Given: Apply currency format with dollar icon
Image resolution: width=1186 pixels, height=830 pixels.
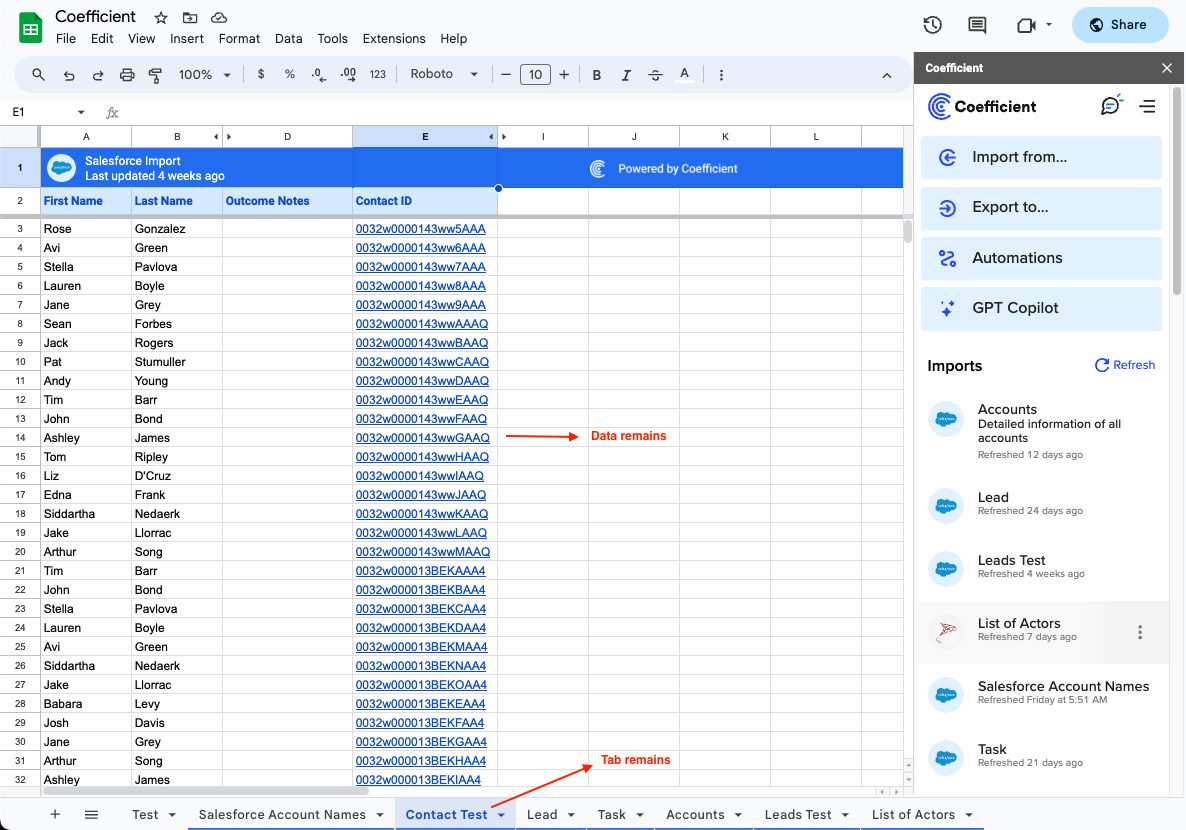Looking at the screenshot, I should 261,74.
